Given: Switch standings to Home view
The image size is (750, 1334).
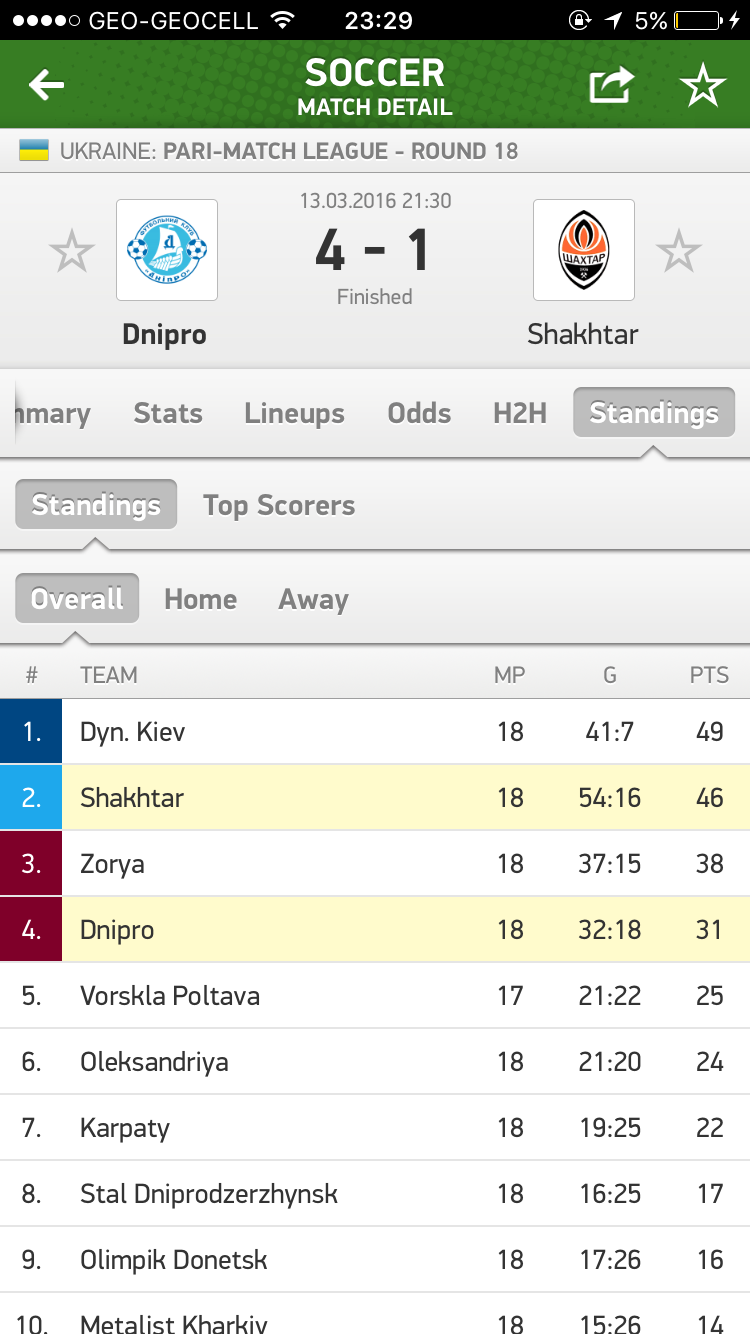Looking at the screenshot, I should pos(201,600).
